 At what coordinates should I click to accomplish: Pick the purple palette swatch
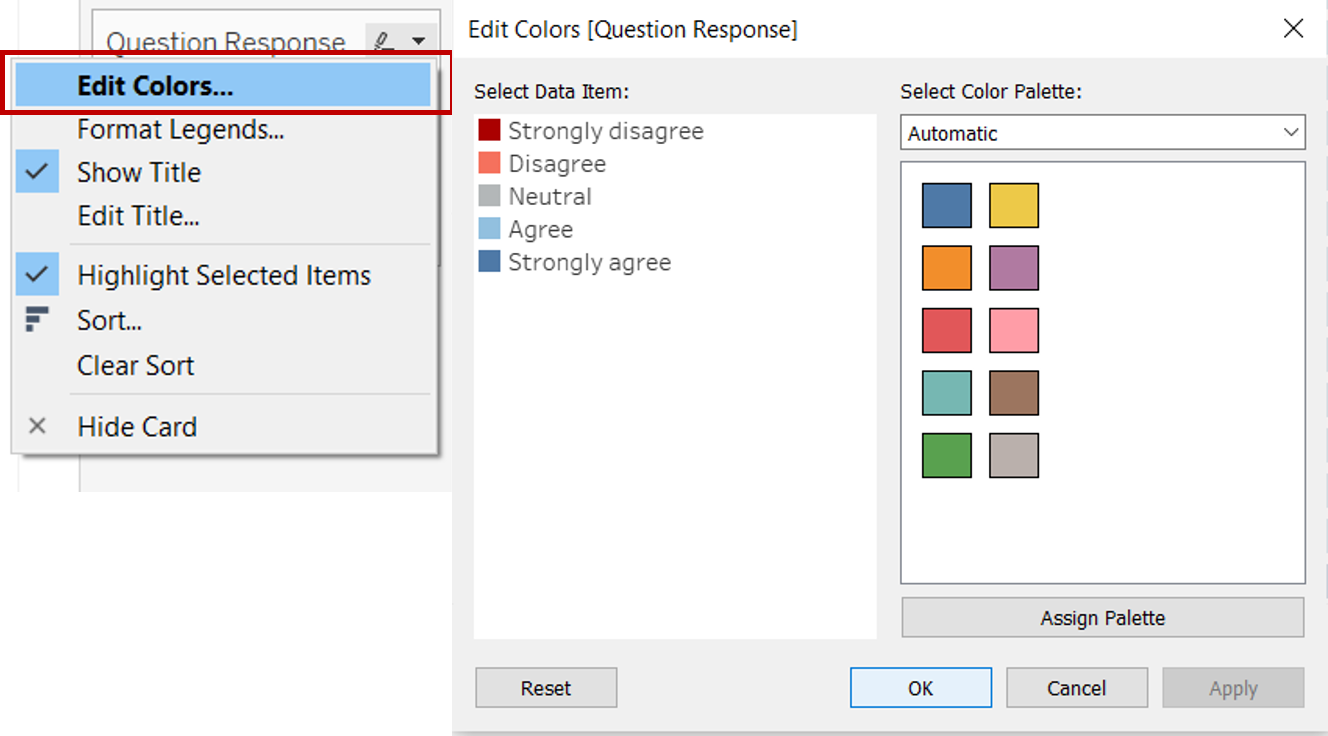click(1013, 268)
